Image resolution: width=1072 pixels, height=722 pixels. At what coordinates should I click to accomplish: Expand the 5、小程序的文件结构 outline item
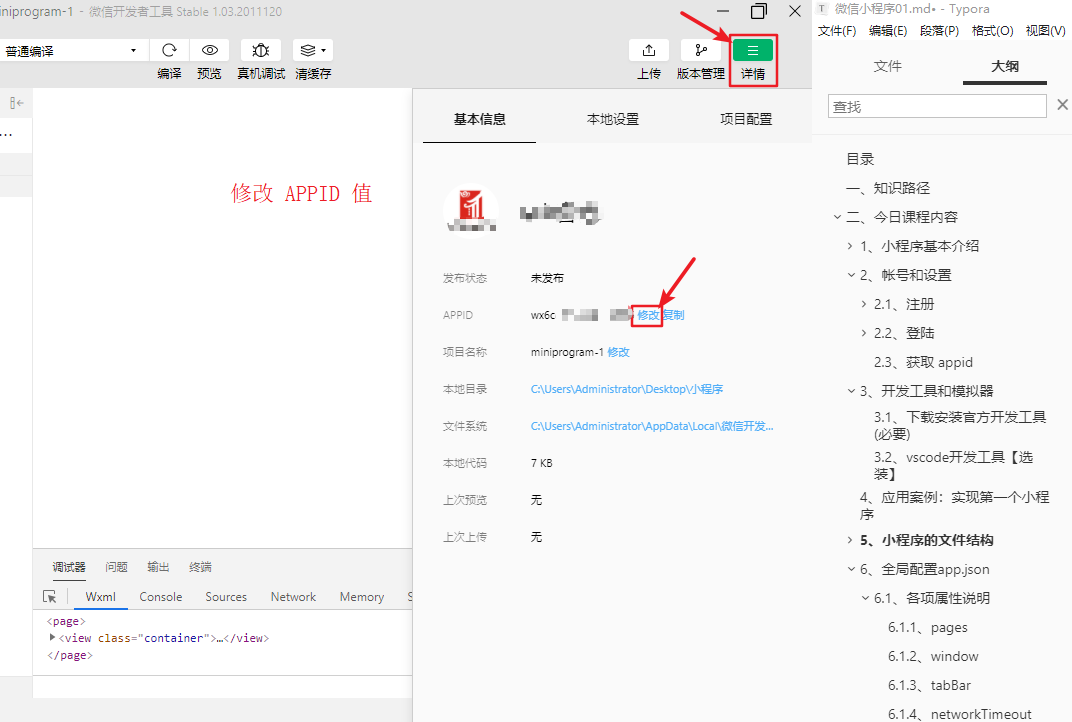pos(850,540)
